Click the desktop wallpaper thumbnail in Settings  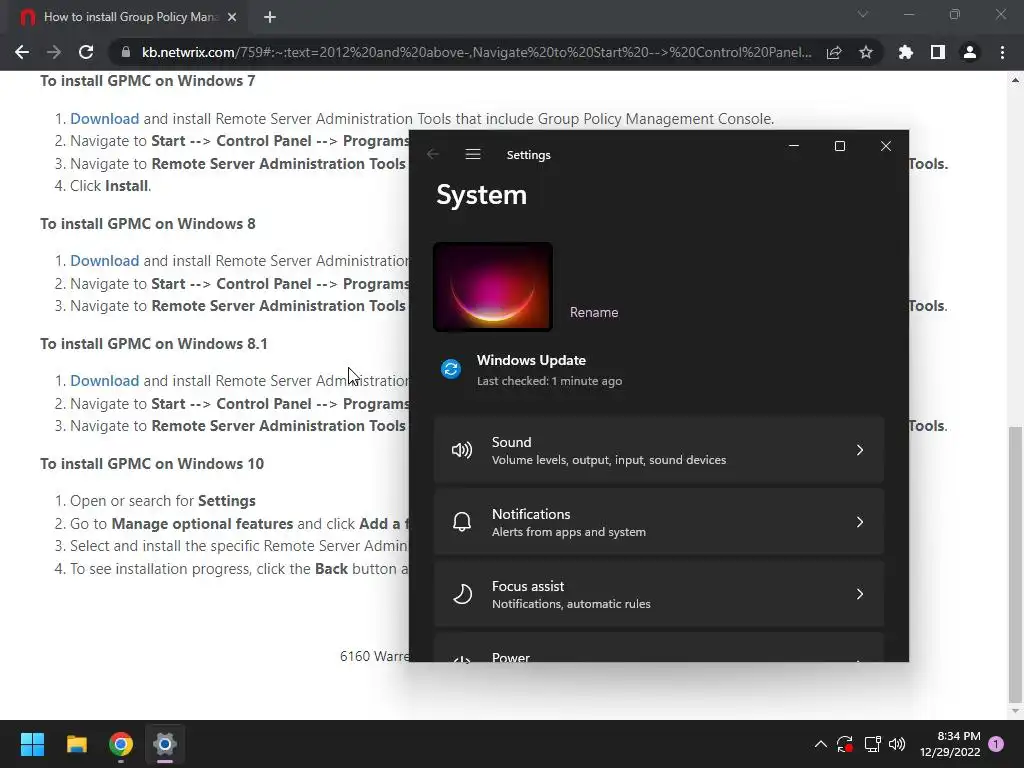492,287
